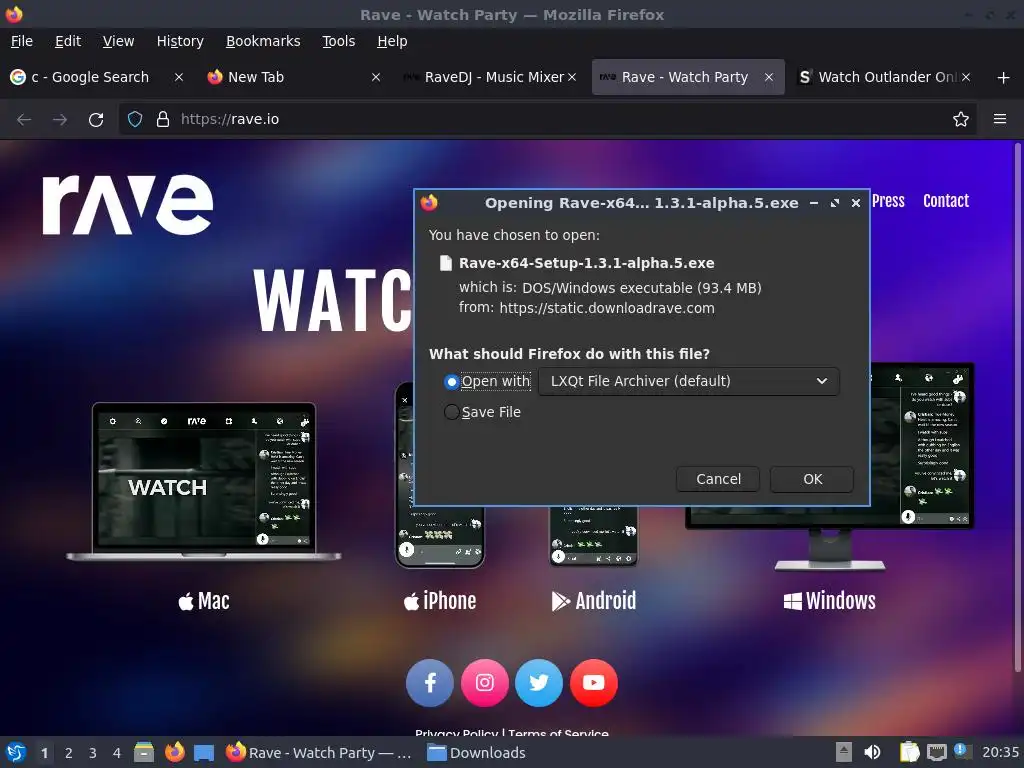Viewport: 1024px width, 768px height.
Task: Open Rave's Instagram page icon
Action: click(x=484, y=683)
